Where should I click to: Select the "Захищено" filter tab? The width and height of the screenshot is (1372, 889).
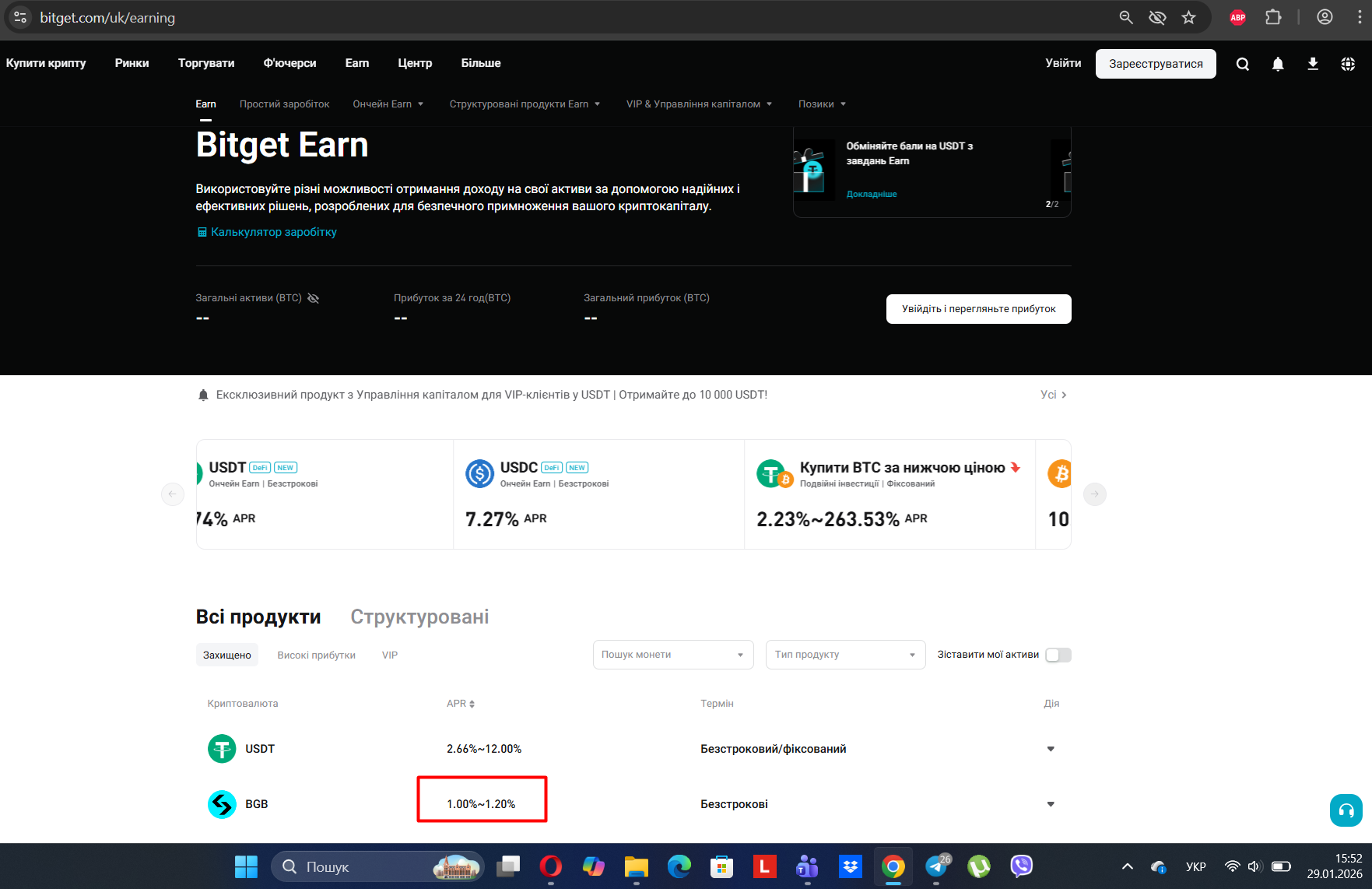227,655
